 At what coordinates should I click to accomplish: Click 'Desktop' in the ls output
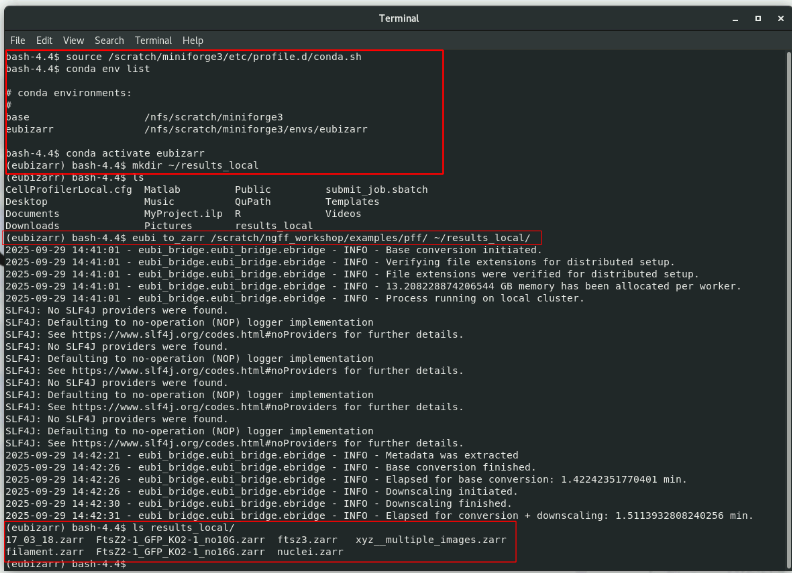coord(26,202)
